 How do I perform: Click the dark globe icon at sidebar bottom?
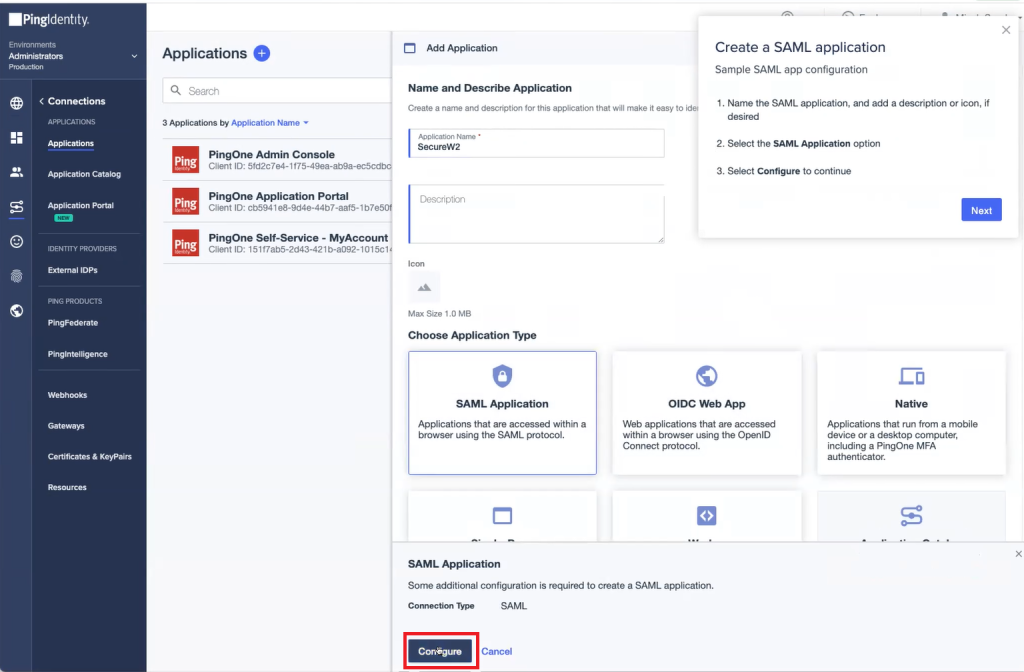[15, 311]
